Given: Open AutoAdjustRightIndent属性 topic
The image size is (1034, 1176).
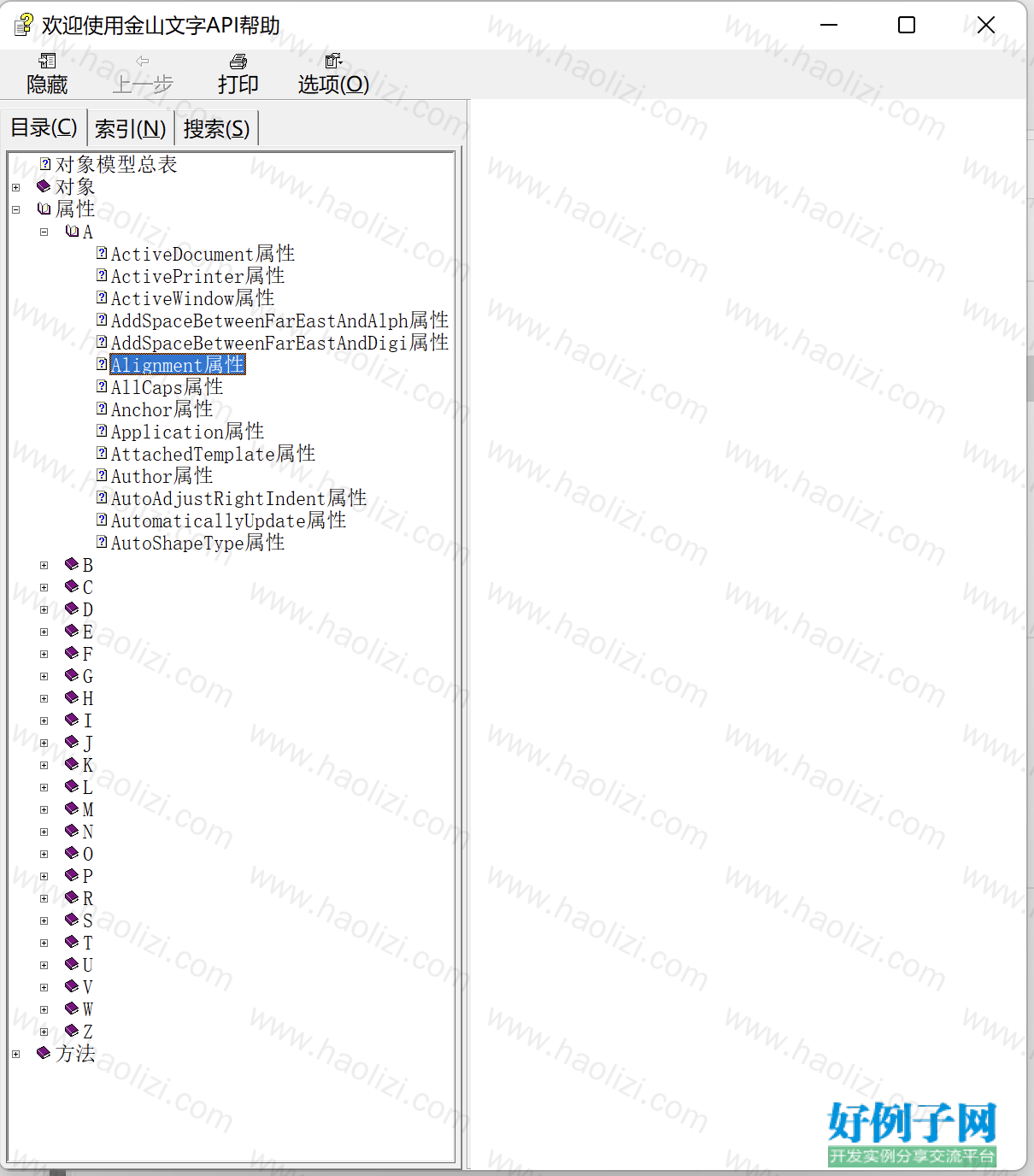Looking at the screenshot, I should pyautogui.click(x=239, y=498).
